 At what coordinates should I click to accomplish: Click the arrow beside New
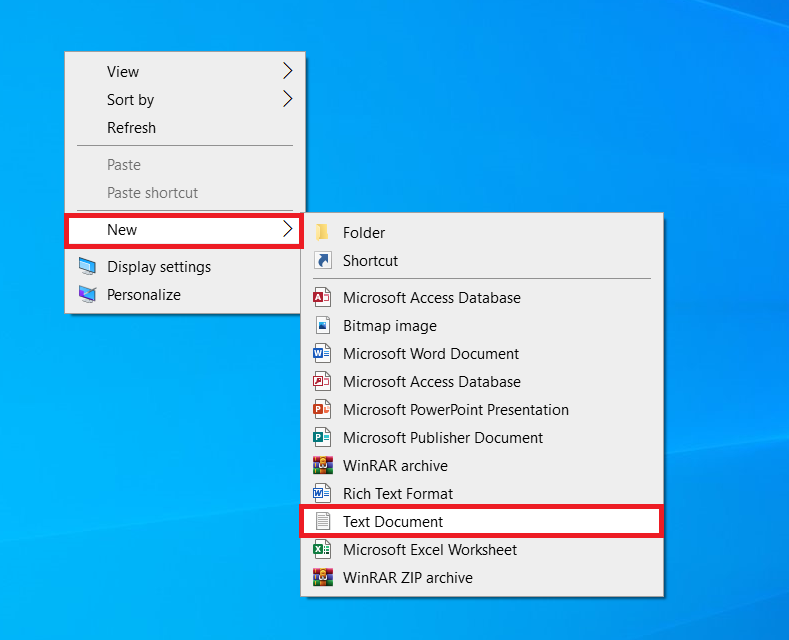click(x=287, y=230)
